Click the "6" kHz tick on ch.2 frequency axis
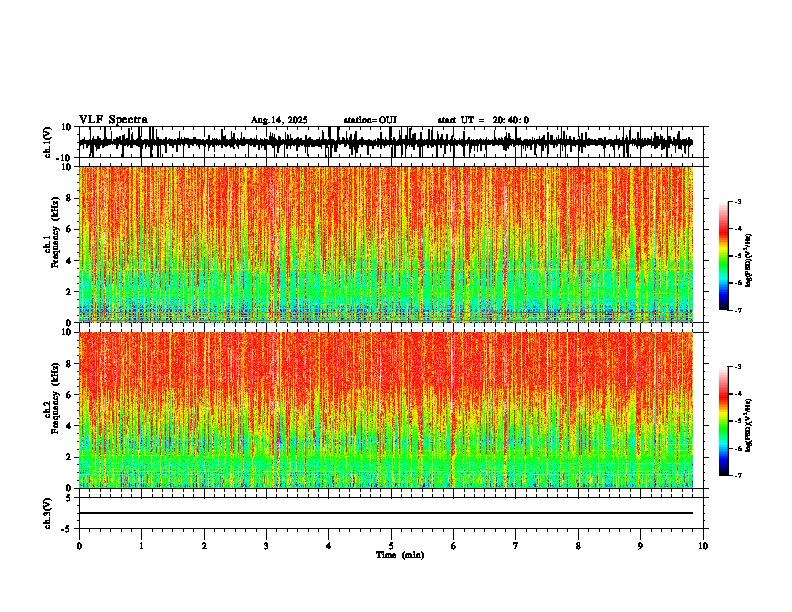Image resolution: width=792 pixels, height=612 pixels. [70, 395]
